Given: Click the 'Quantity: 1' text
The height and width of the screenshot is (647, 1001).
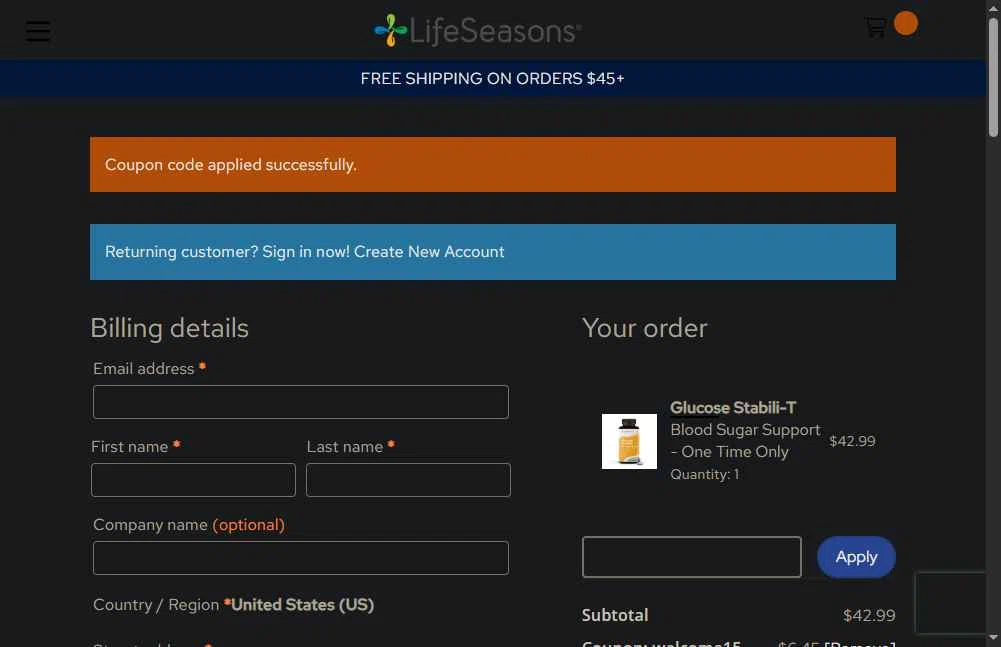Looking at the screenshot, I should tap(705, 475).
